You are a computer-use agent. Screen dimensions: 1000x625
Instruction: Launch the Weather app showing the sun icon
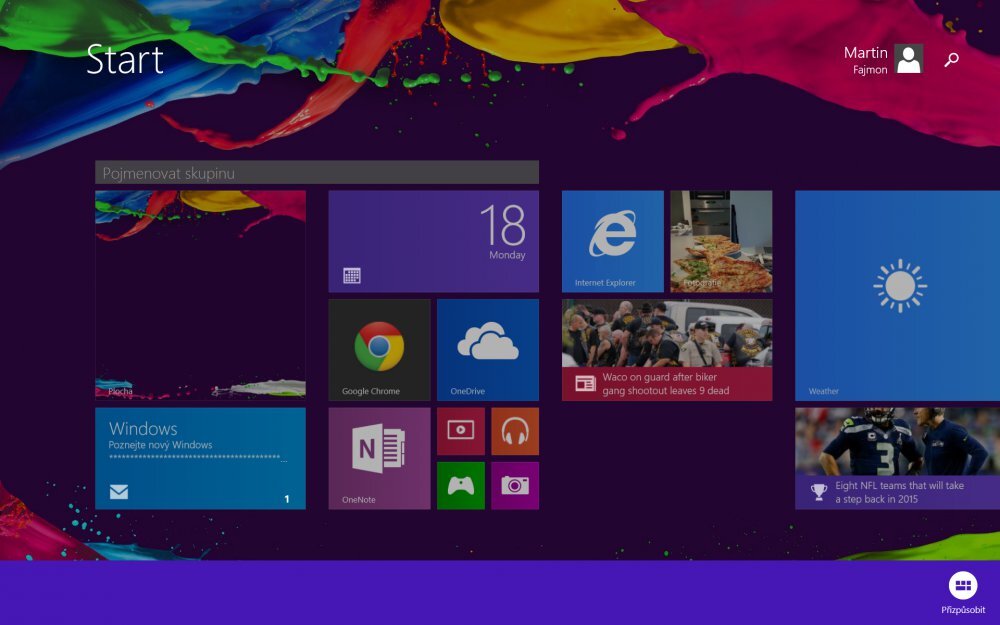point(897,295)
